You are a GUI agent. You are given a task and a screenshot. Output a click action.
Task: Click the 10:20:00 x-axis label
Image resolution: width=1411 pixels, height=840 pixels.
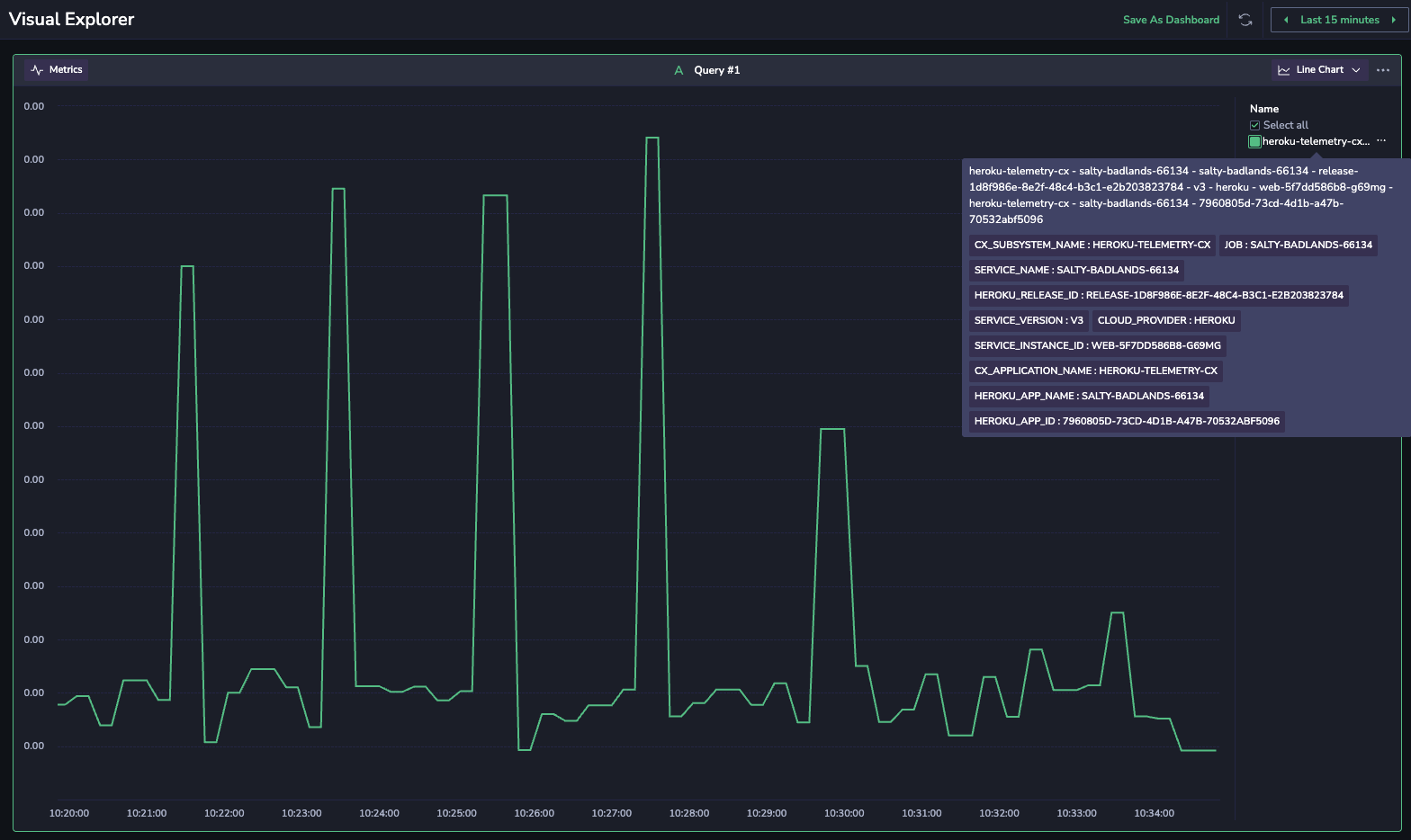pos(69,813)
